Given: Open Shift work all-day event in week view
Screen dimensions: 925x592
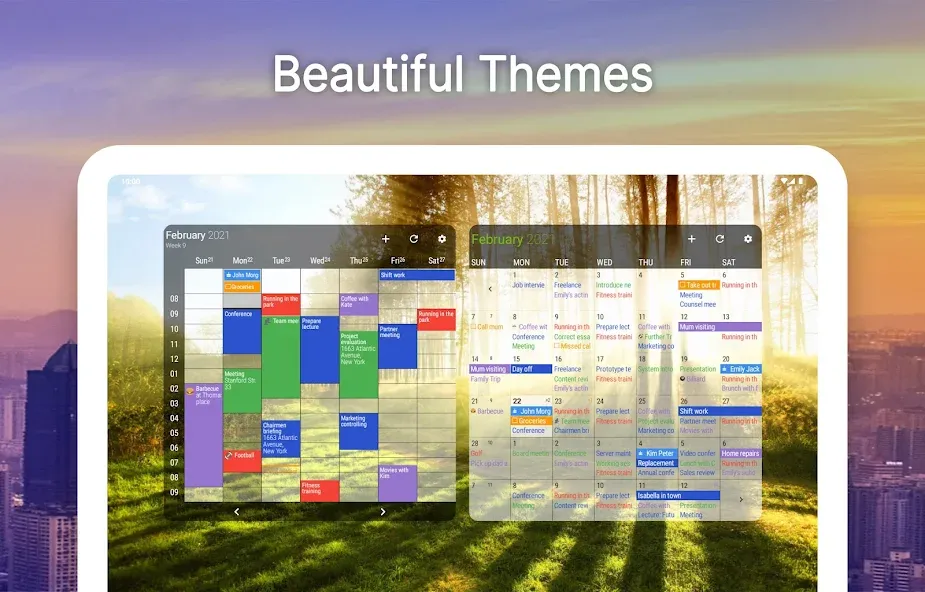Looking at the screenshot, I should pos(416,275).
